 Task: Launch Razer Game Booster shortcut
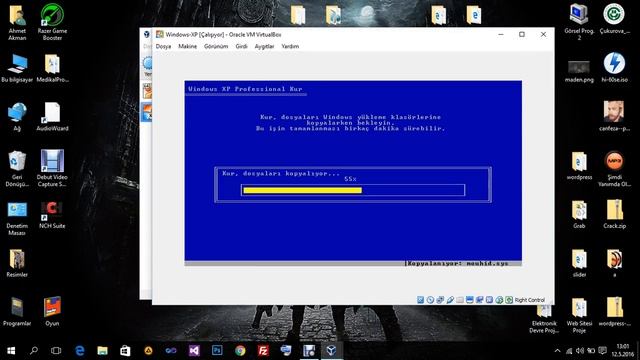tap(52, 22)
